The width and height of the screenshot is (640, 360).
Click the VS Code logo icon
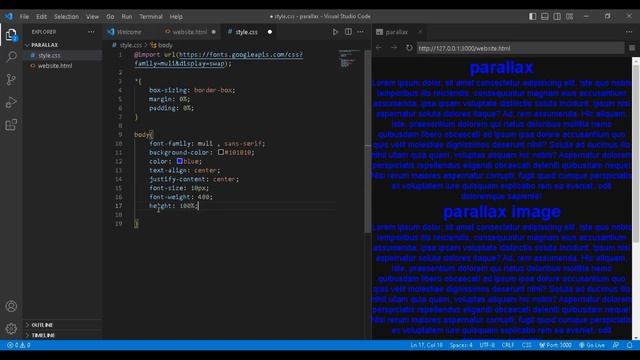pyautogui.click(x=9, y=16)
